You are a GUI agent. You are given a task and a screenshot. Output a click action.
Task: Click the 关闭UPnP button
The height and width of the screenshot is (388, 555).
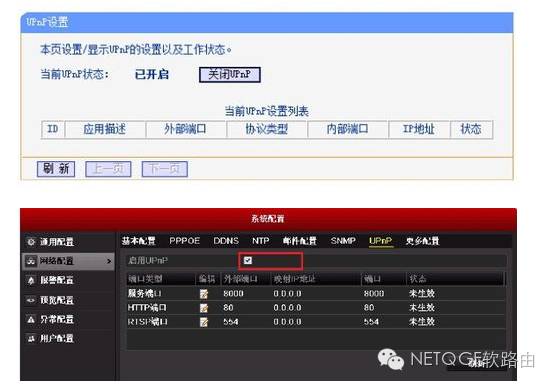click(x=230, y=75)
